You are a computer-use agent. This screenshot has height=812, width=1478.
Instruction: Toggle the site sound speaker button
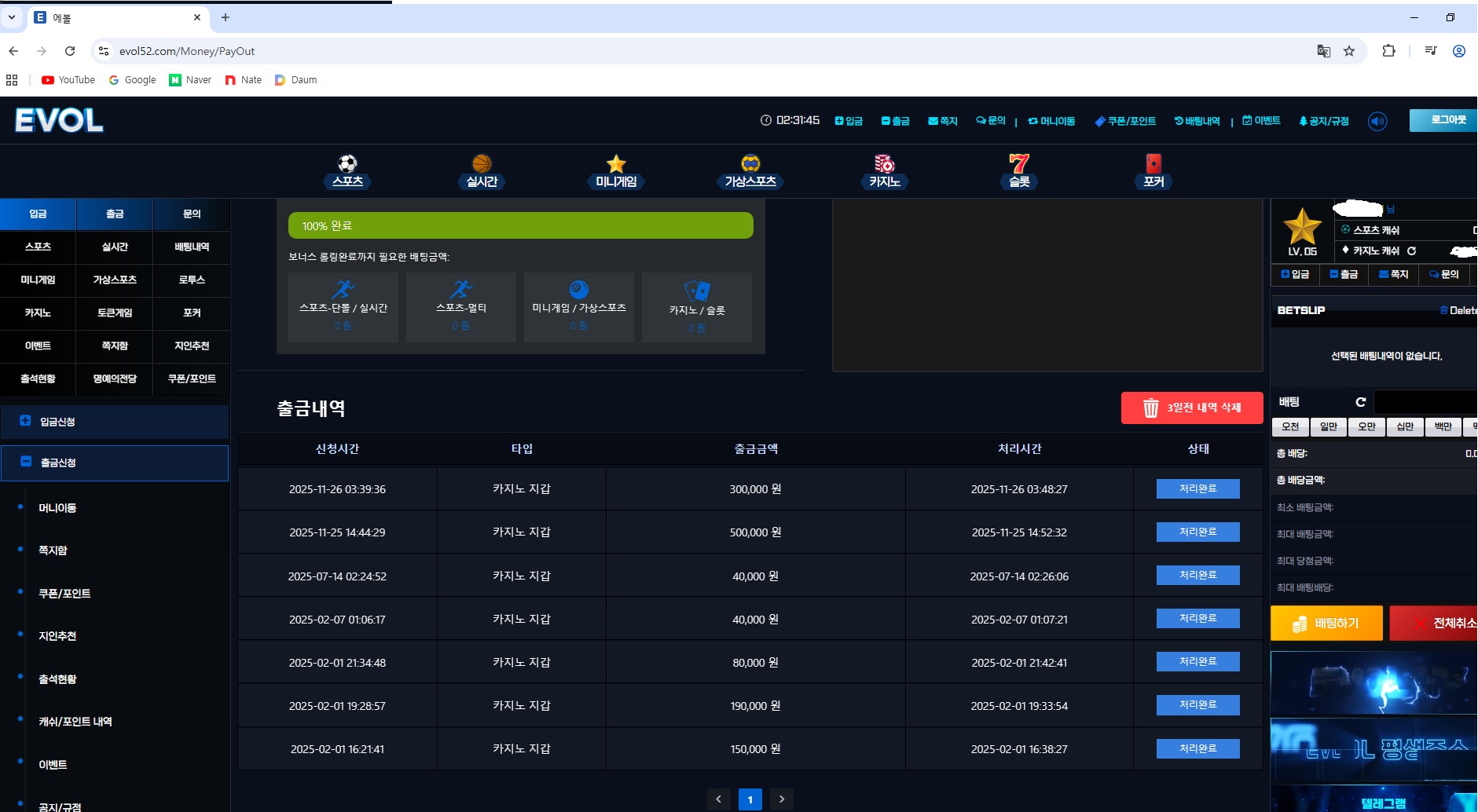coord(1377,122)
